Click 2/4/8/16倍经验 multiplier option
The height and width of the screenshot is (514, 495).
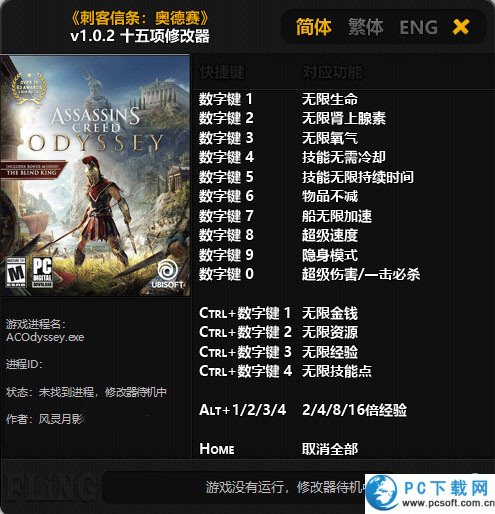coord(354,410)
